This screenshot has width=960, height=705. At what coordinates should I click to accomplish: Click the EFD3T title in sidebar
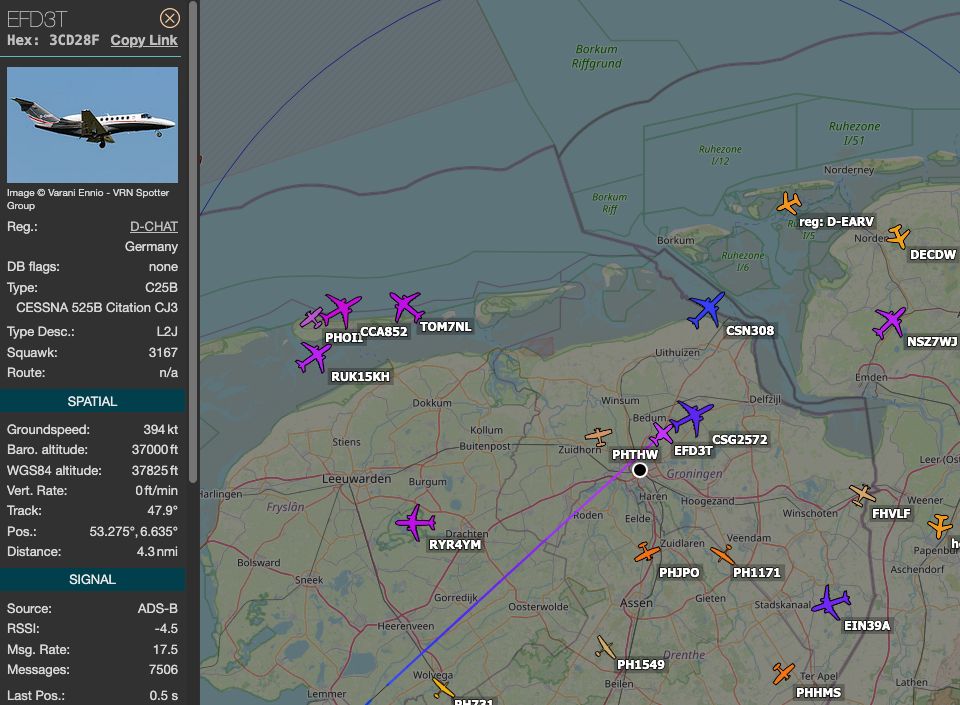tap(37, 20)
